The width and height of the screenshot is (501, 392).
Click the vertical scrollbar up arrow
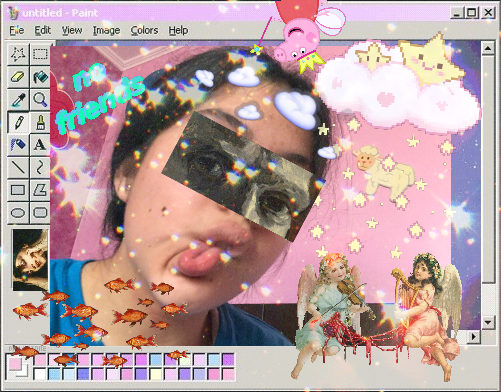click(488, 48)
